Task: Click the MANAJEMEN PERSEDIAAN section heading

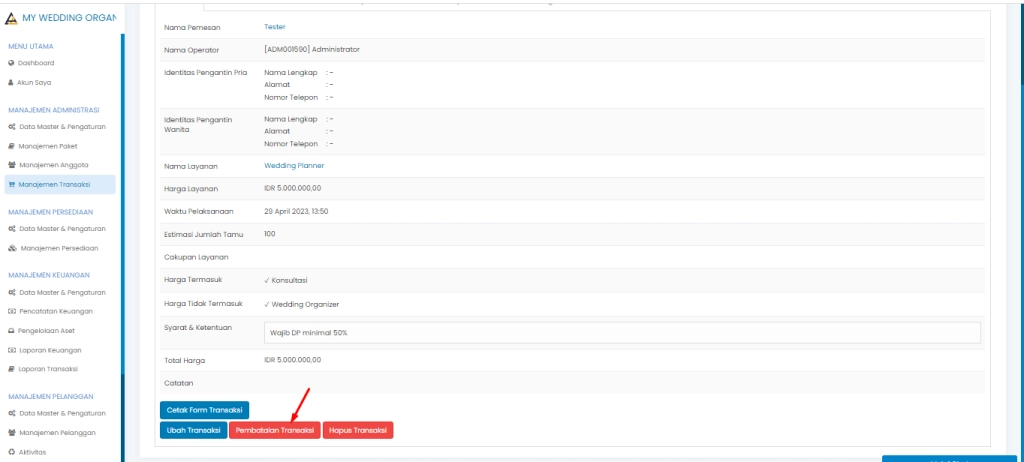Action: [x=50, y=212]
